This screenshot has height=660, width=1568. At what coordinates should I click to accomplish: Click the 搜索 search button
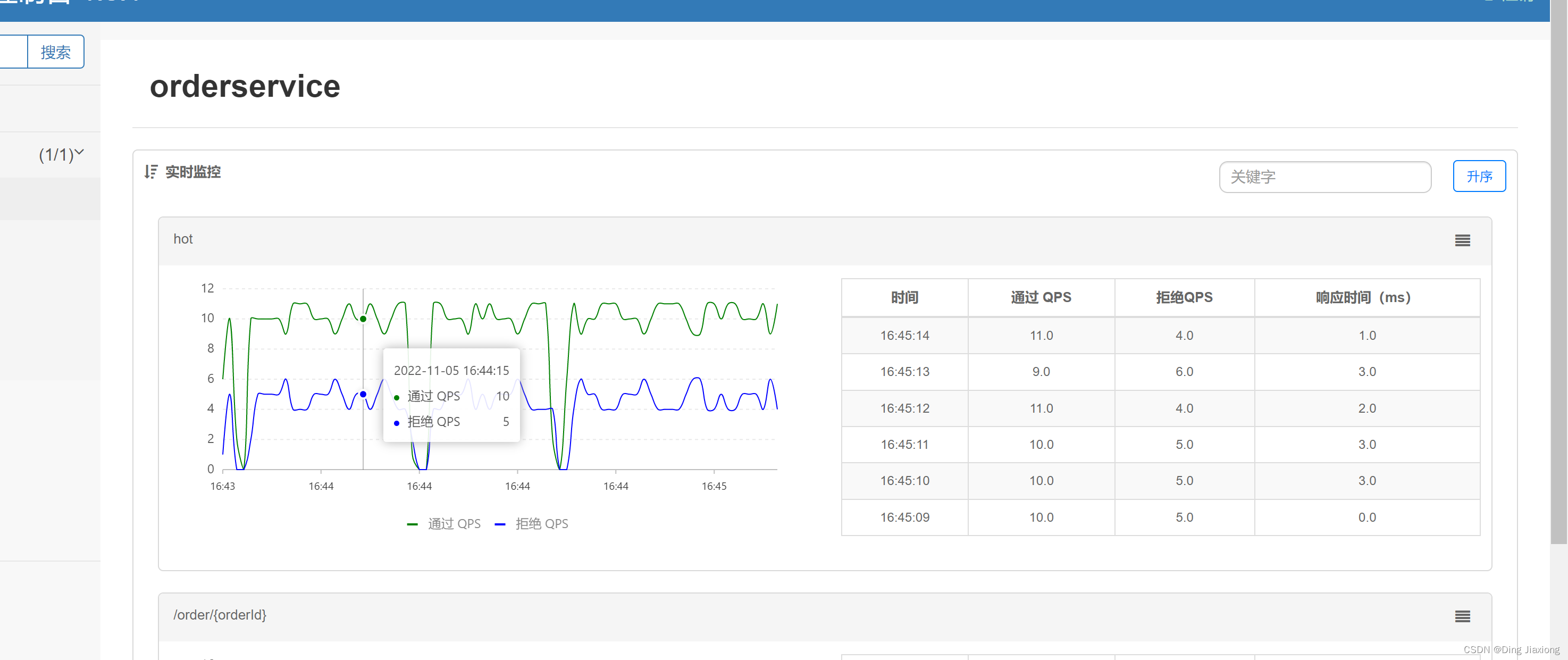[x=55, y=52]
